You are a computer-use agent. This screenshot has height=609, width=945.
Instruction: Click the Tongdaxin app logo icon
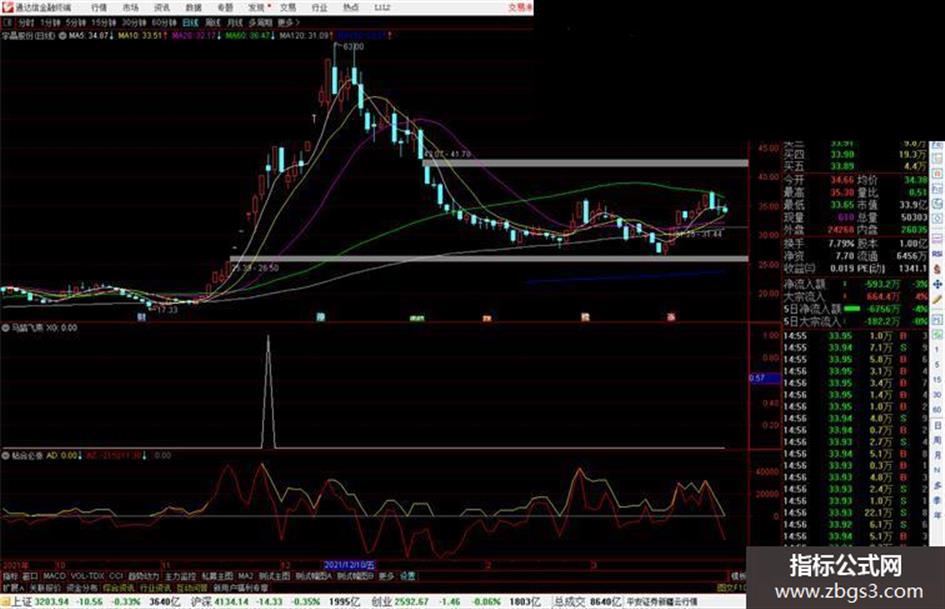pyautogui.click(x=7, y=7)
